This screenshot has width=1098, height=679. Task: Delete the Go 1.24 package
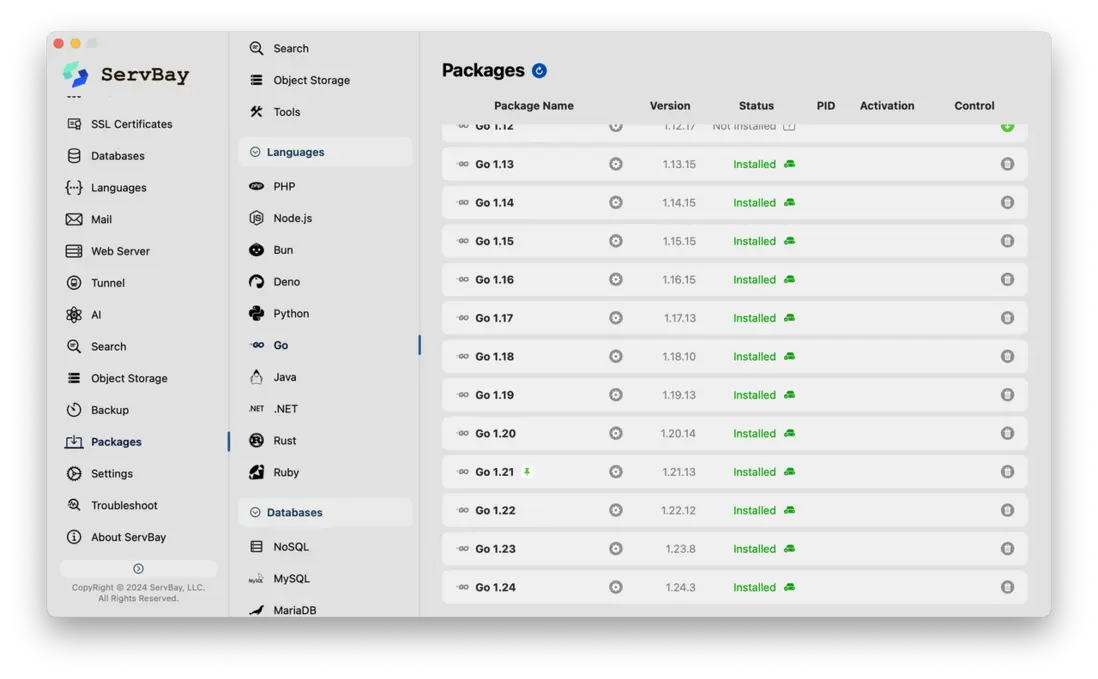point(1007,588)
